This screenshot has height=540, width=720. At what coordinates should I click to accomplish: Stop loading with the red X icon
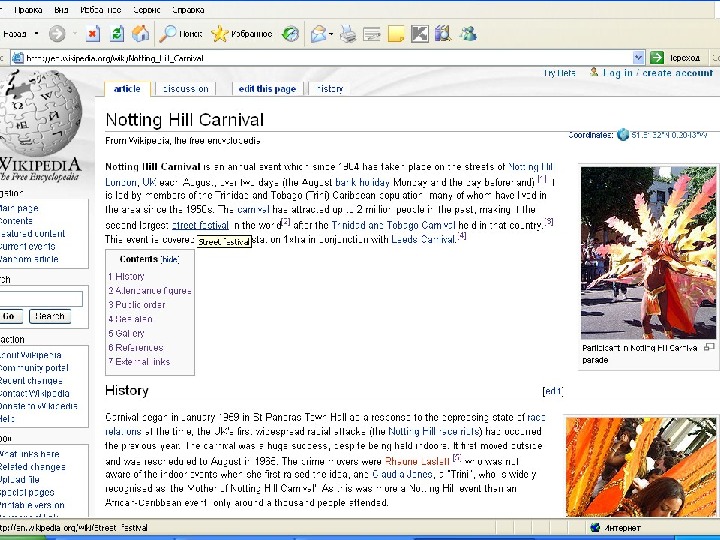(x=93, y=34)
